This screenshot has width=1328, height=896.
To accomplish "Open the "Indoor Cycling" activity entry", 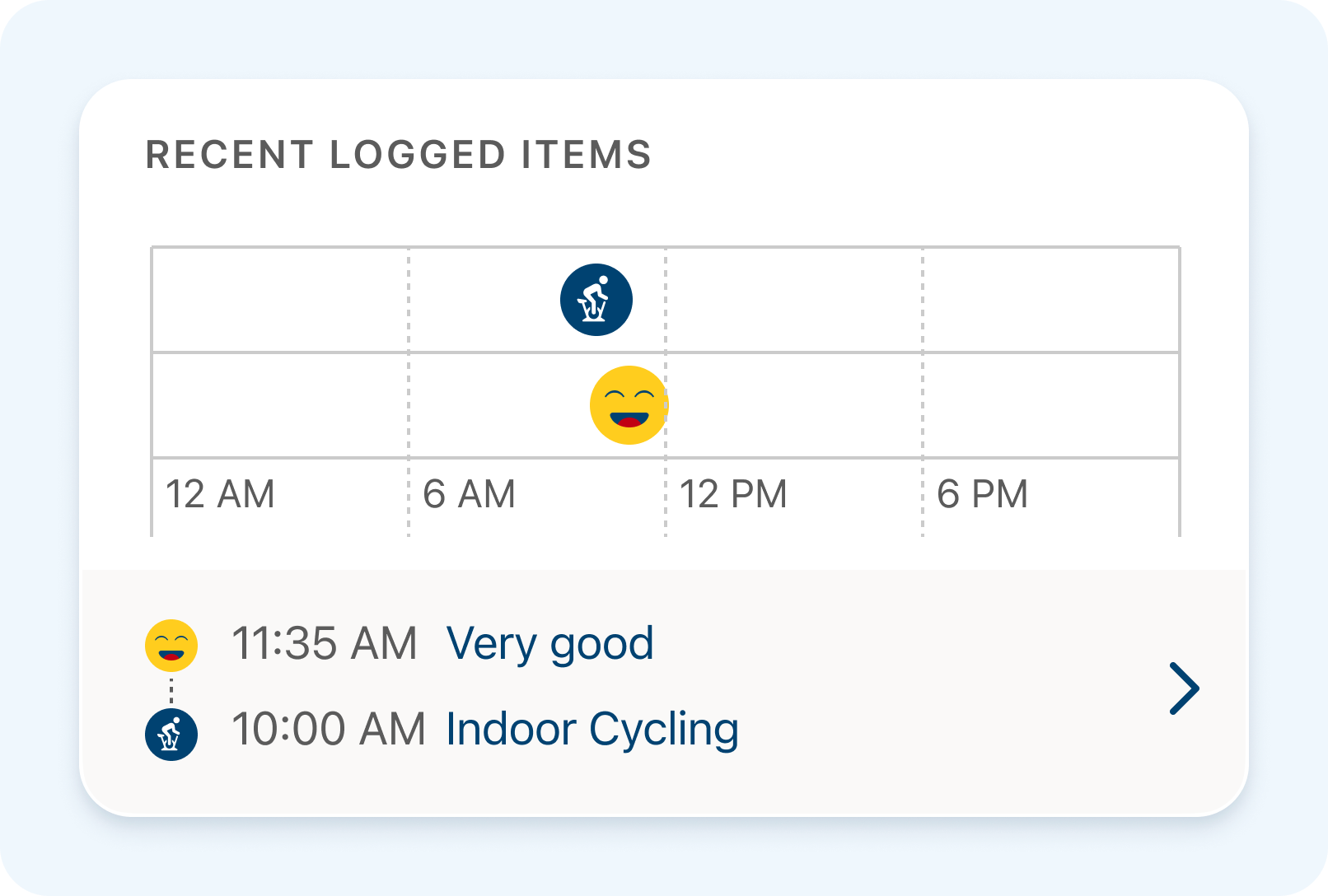I will click(x=592, y=730).
